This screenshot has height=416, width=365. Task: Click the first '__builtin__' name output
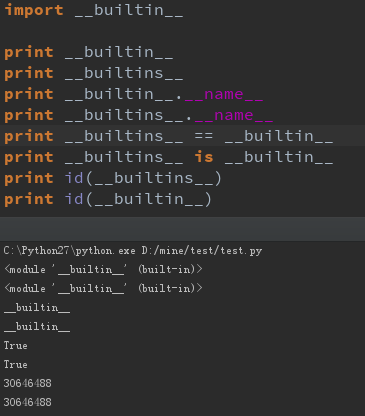(37, 308)
